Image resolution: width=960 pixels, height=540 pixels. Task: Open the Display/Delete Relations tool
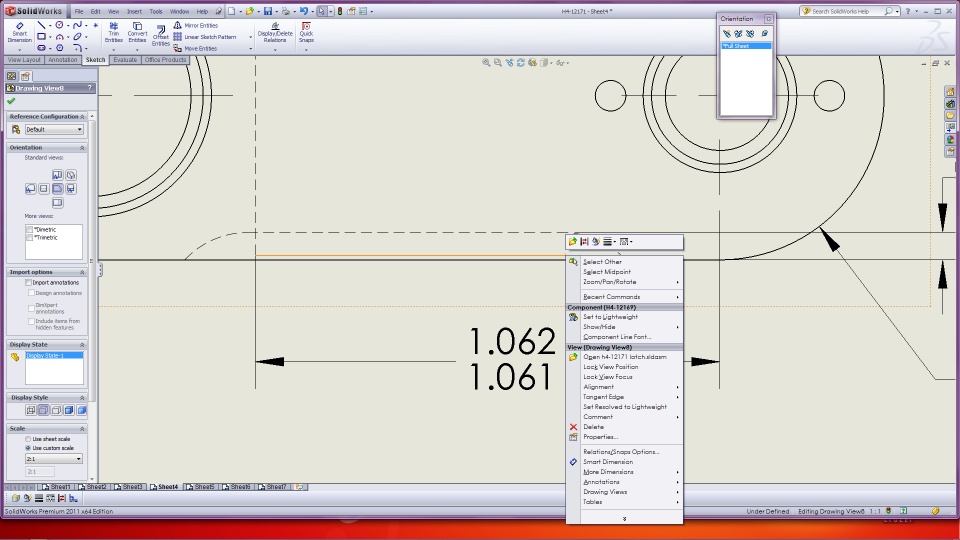[275, 33]
